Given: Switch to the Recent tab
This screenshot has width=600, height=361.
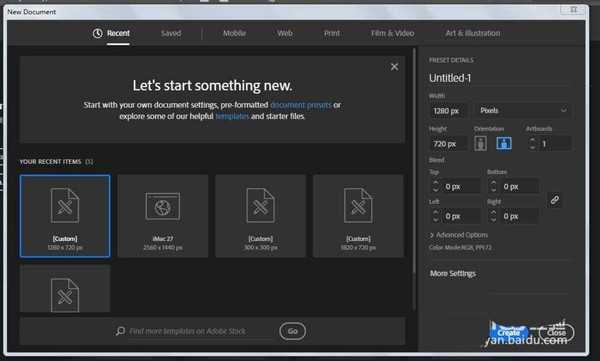Looking at the screenshot, I should [x=118, y=33].
